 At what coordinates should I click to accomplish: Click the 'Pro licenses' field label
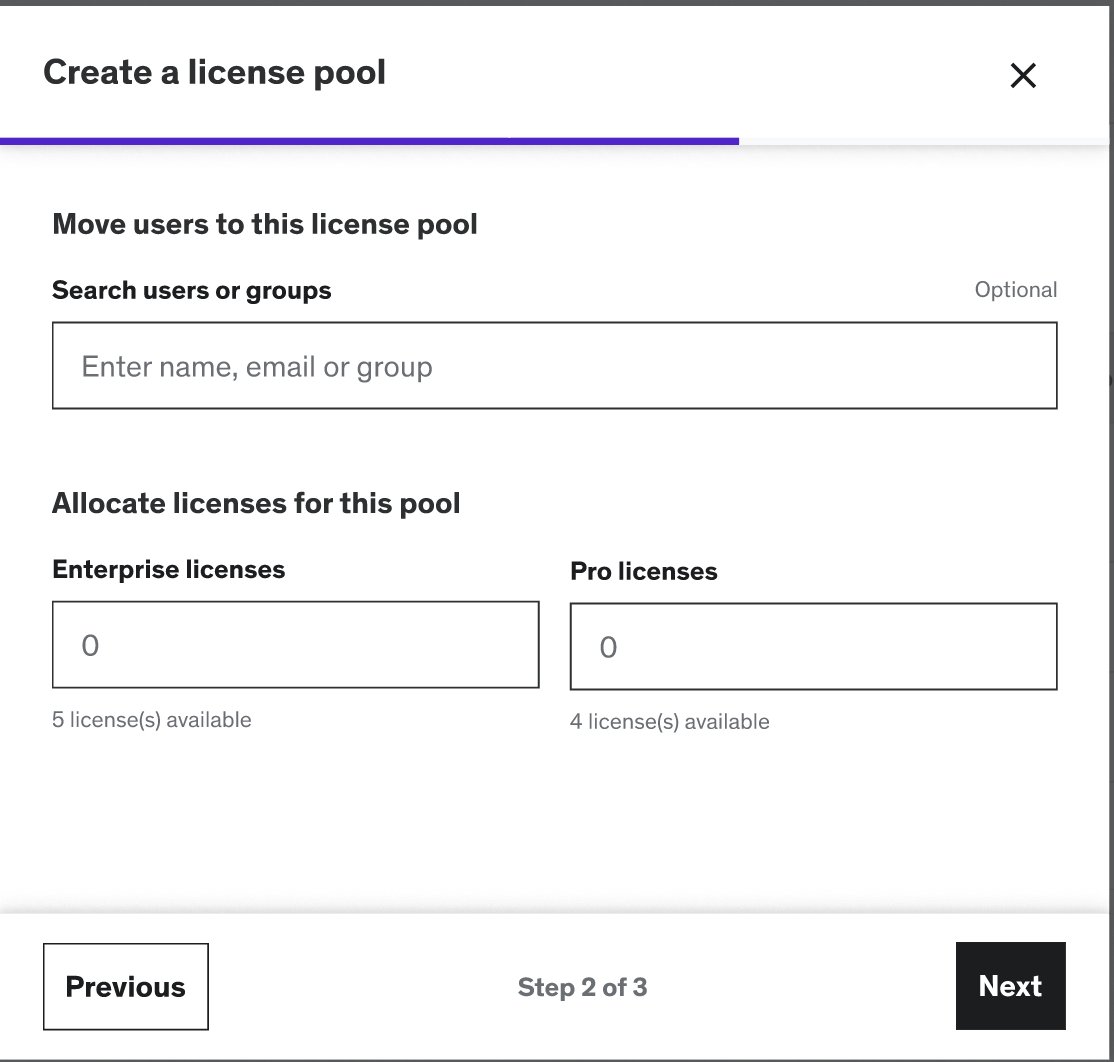click(644, 572)
